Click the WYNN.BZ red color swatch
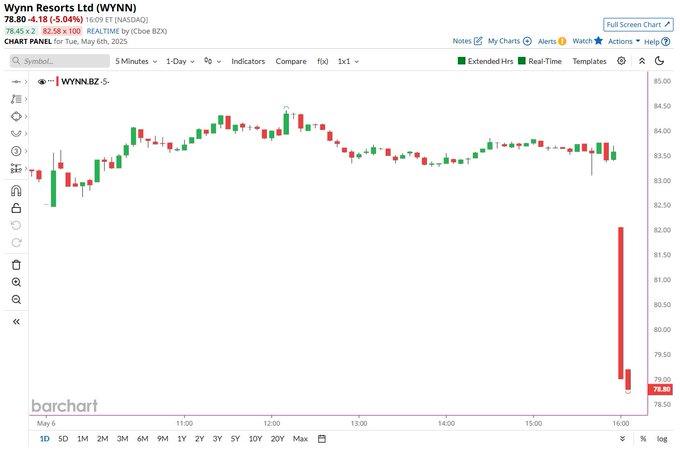 [x=57, y=82]
